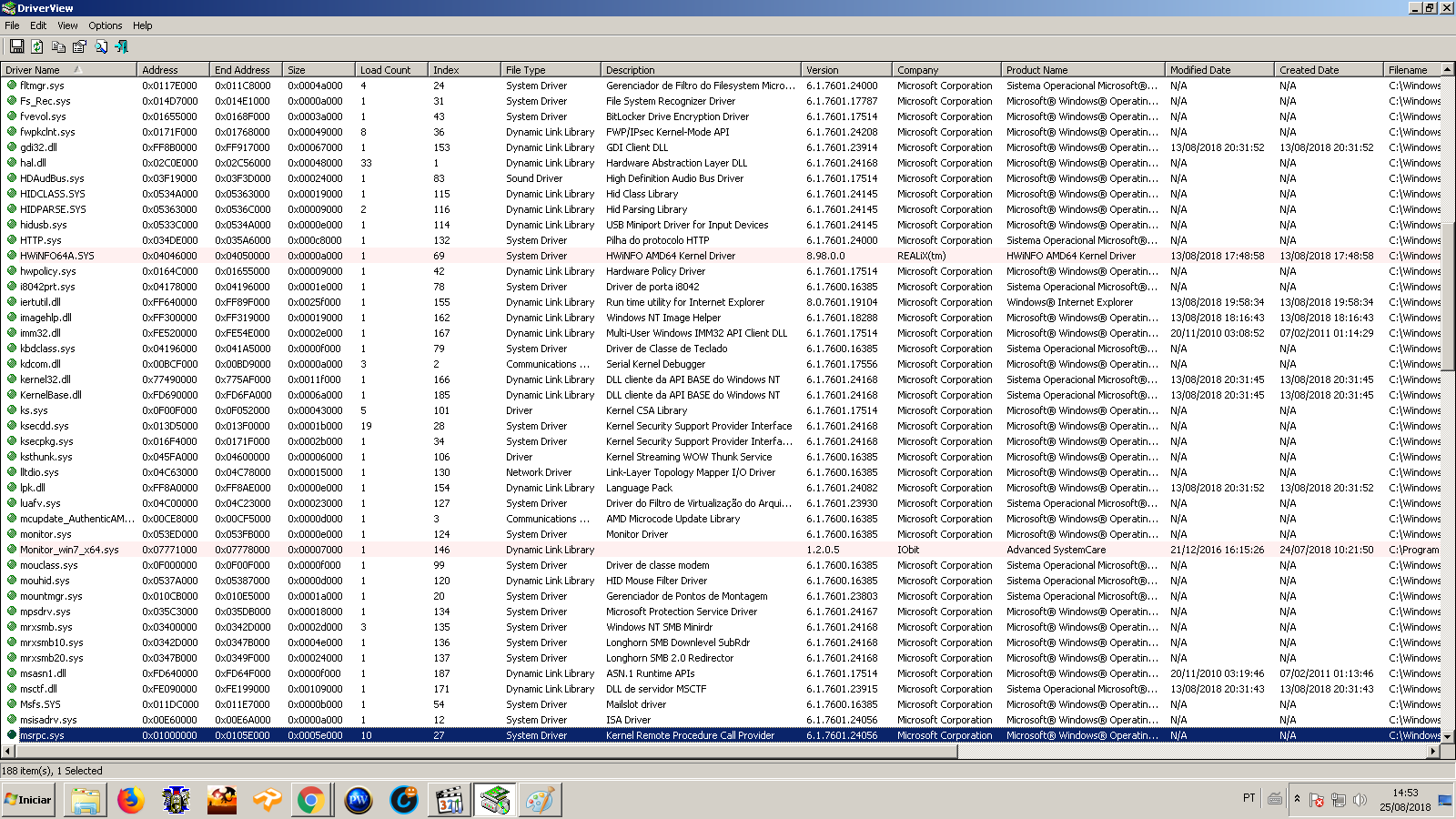
Task: Click the vertical scrollbar down arrow
Action: pyautogui.click(x=1448, y=735)
